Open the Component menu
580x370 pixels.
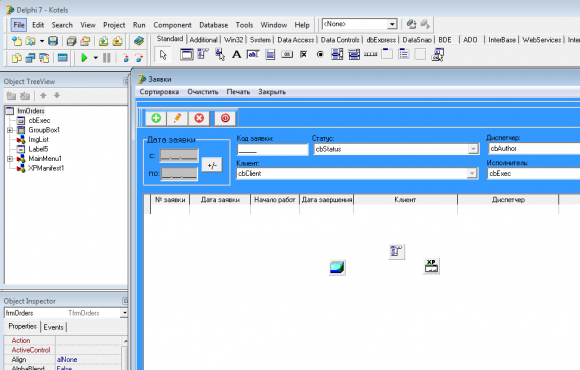[x=172, y=25]
